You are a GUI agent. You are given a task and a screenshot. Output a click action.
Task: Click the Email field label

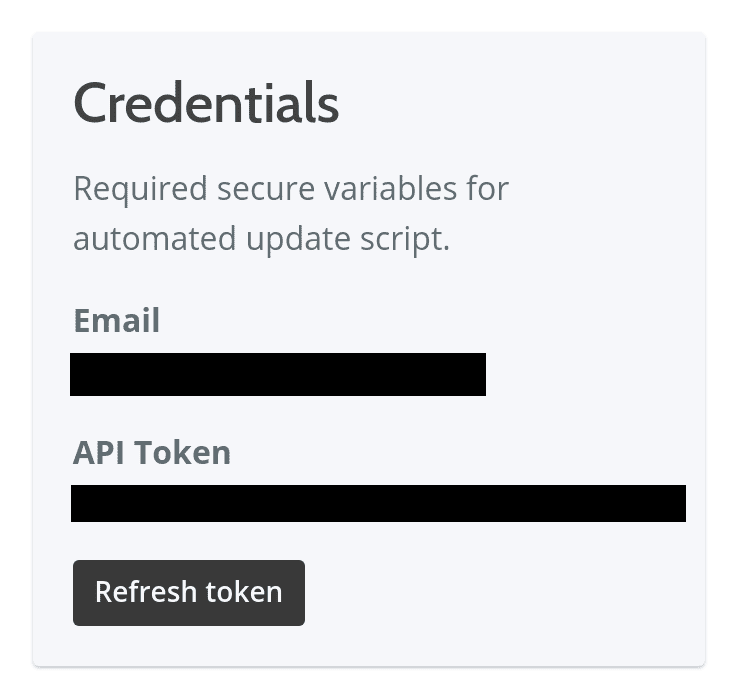(x=116, y=321)
